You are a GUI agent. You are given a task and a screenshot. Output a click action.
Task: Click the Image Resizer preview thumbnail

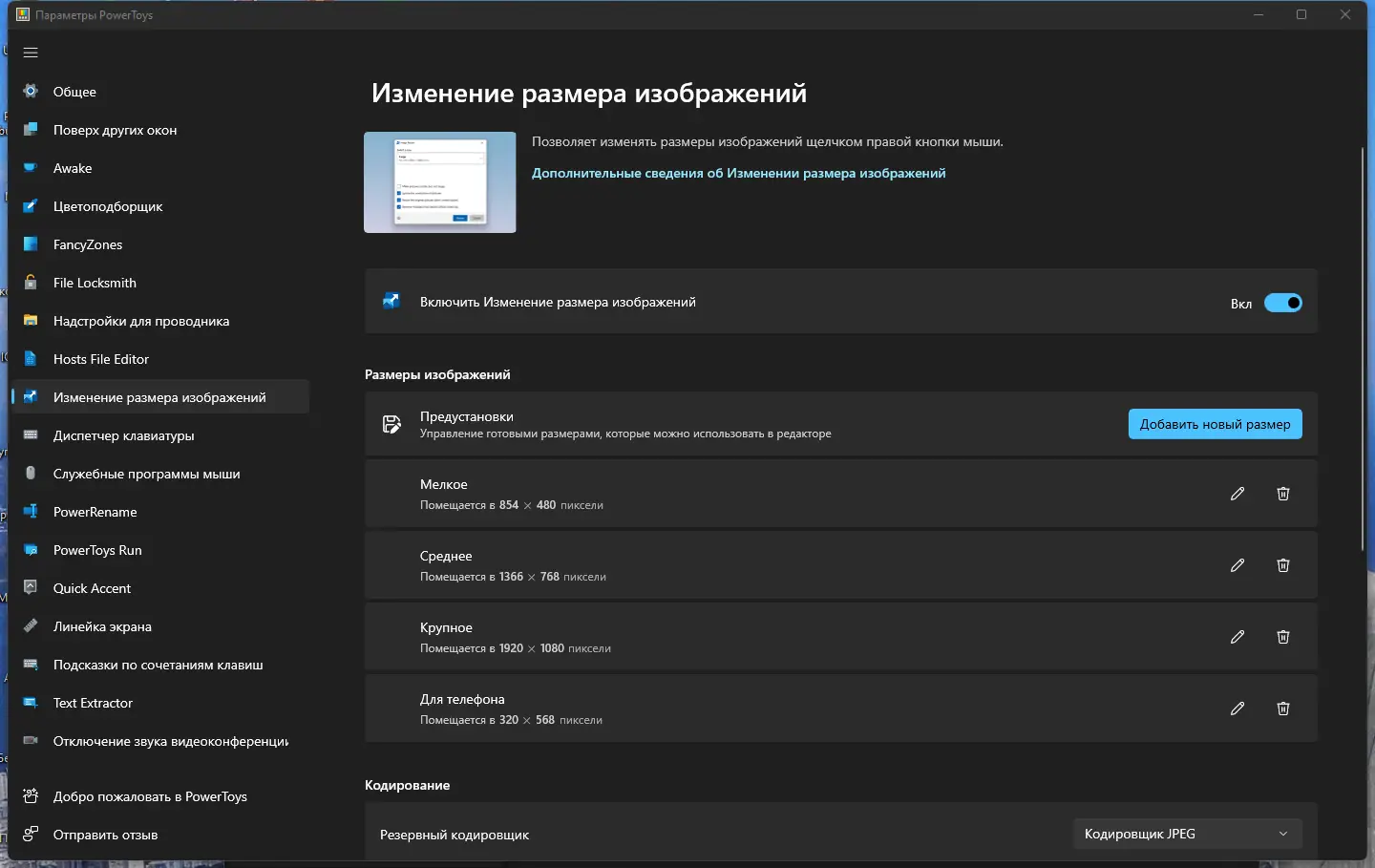coord(439,182)
